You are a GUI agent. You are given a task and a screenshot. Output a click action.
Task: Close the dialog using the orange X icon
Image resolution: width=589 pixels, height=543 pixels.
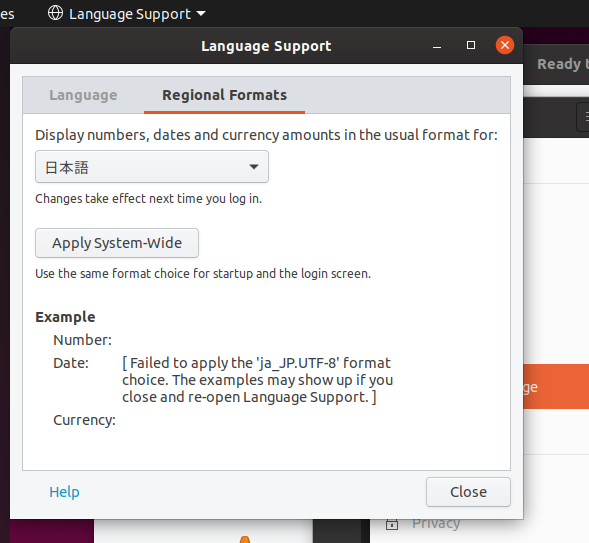point(504,45)
